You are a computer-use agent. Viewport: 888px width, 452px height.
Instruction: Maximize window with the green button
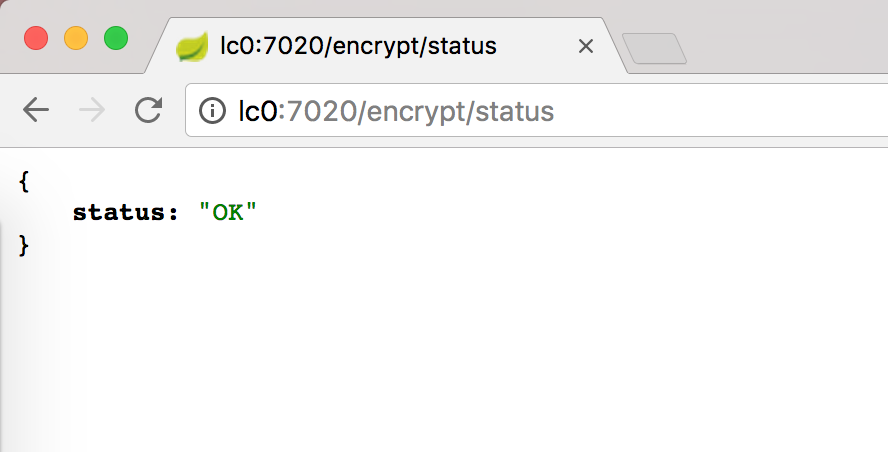(116, 38)
